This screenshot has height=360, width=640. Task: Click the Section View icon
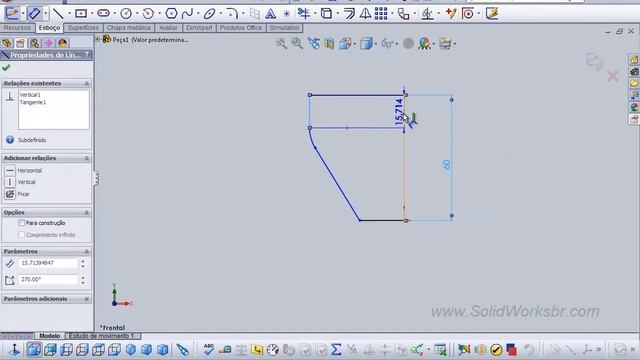(x=329, y=43)
